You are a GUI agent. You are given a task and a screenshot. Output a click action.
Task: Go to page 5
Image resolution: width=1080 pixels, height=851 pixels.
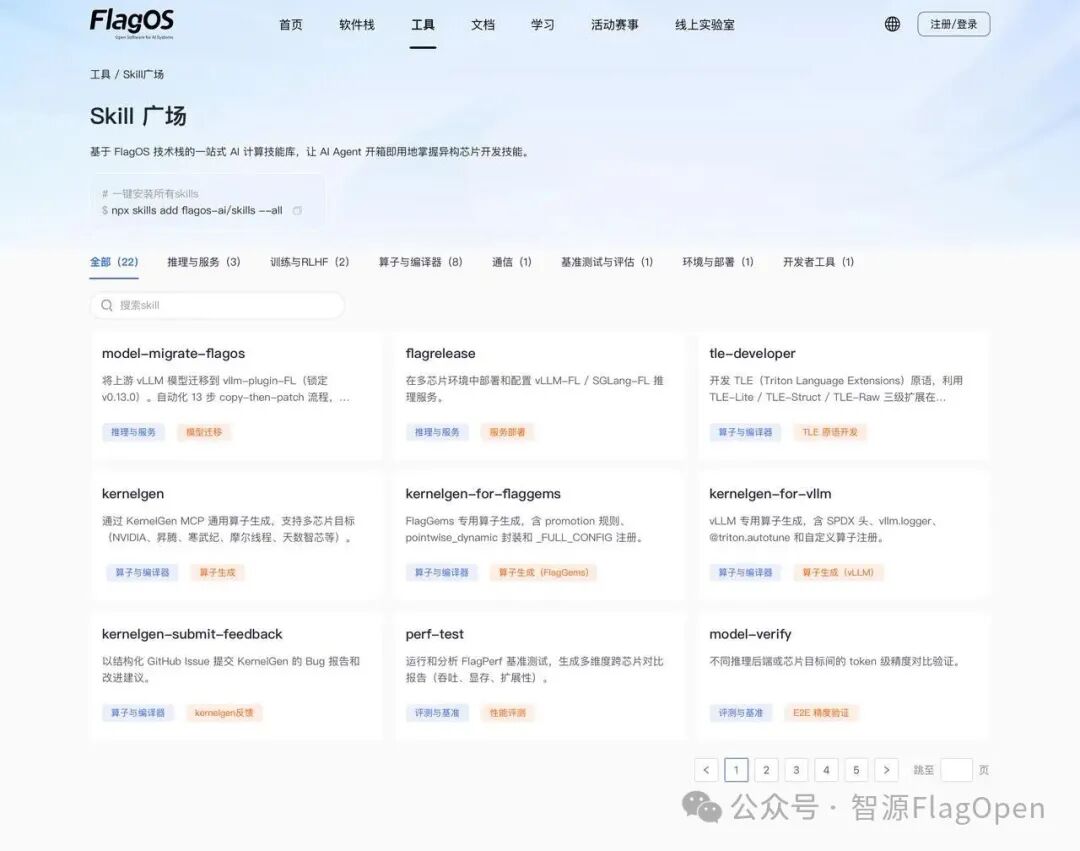[856, 770]
